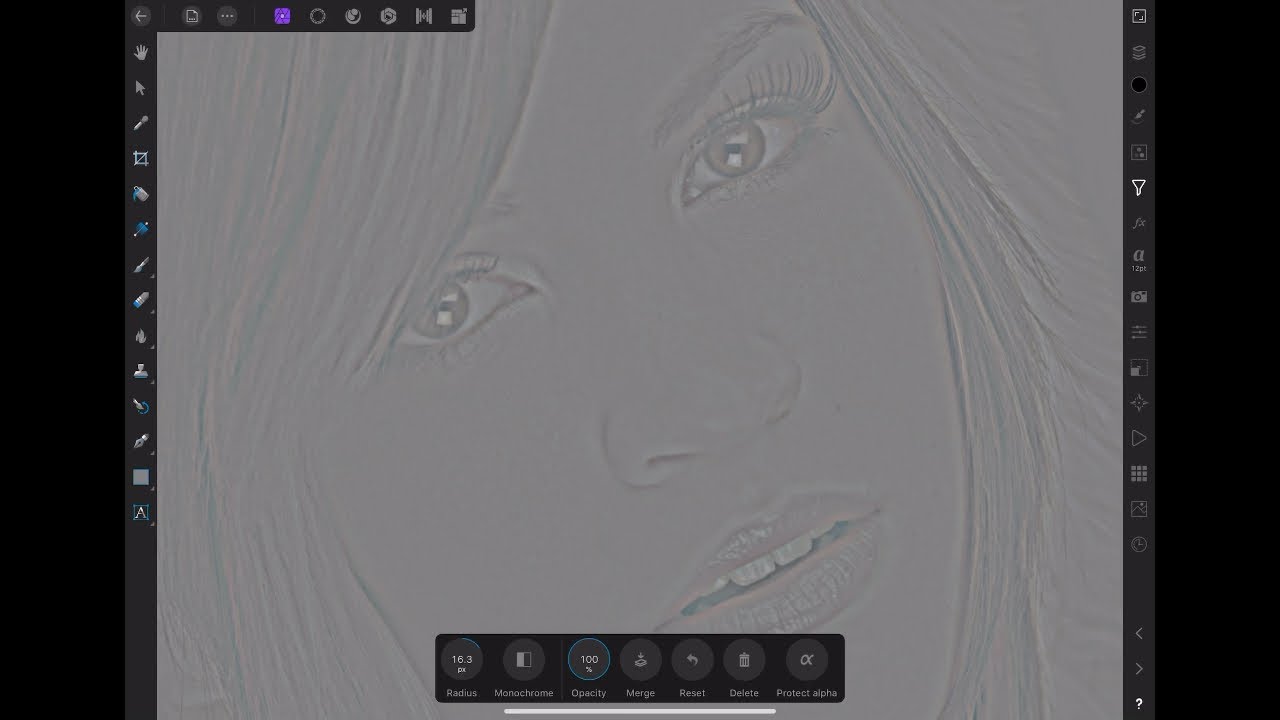Open the History clock studio
The image size is (1280, 720).
[1139, 545]
